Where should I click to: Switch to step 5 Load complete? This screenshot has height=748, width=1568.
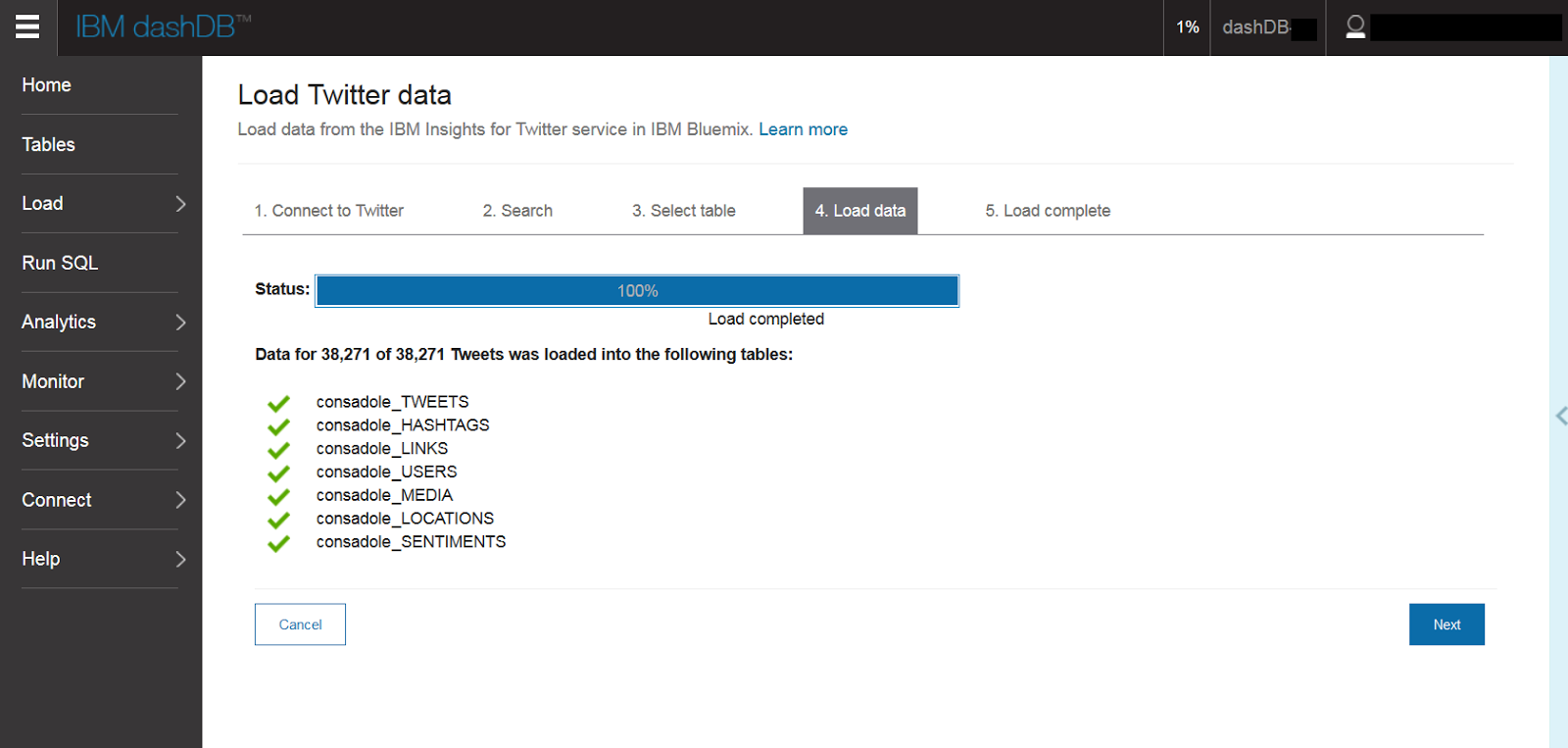pyautogui.click(x=1048, y=211)
